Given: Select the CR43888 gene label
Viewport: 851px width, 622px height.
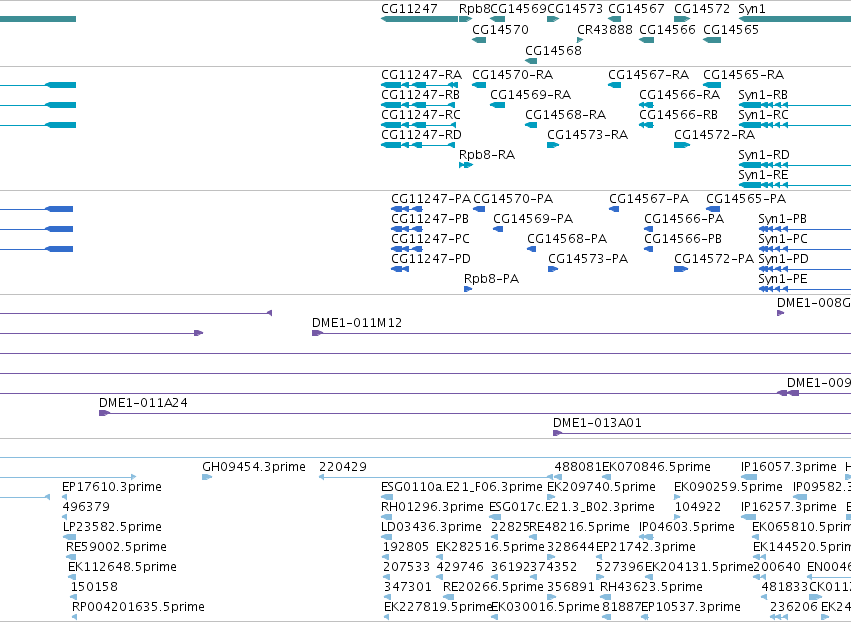Looking at the screenshot, I should click(605, 29).
